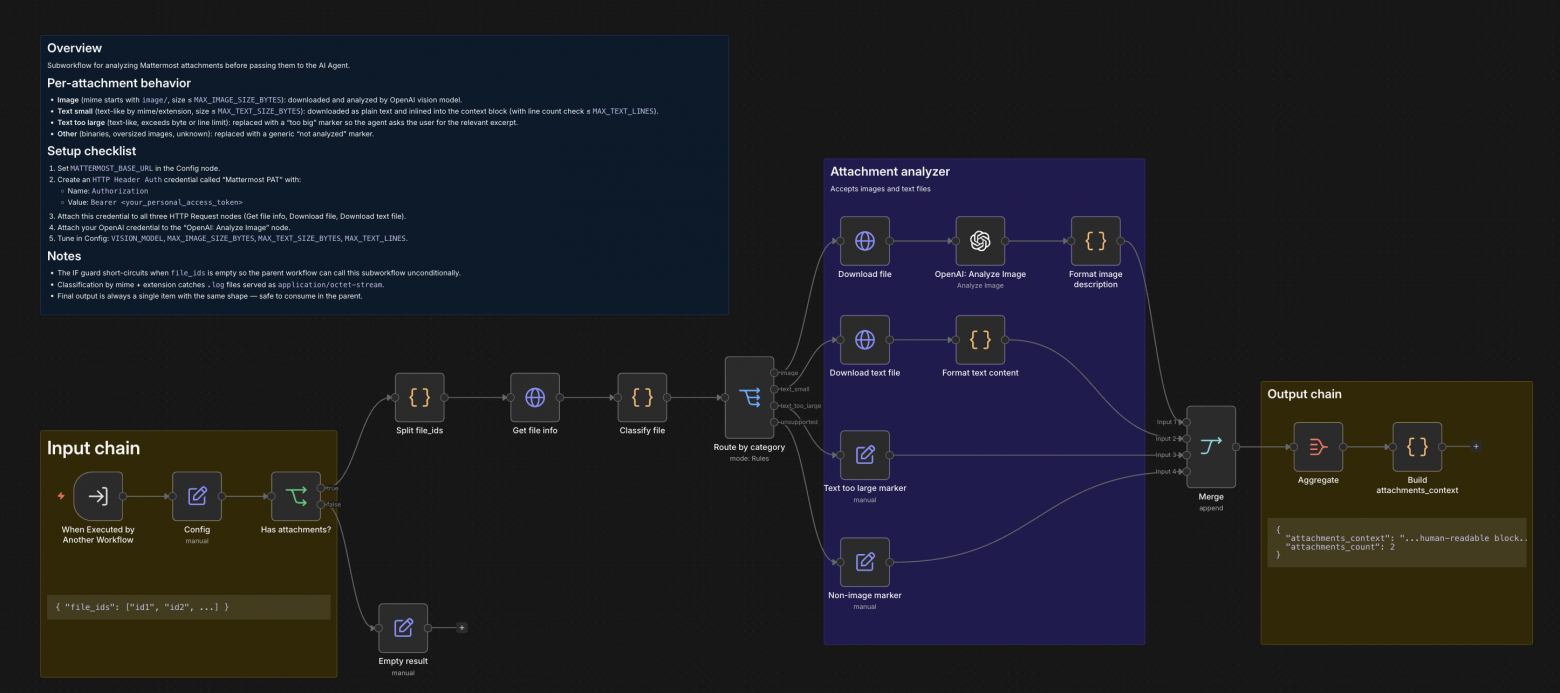
Task: Click the '{ "file_ids": ["id1", "id2", ...] }' code block
Action: click(189, 607)
